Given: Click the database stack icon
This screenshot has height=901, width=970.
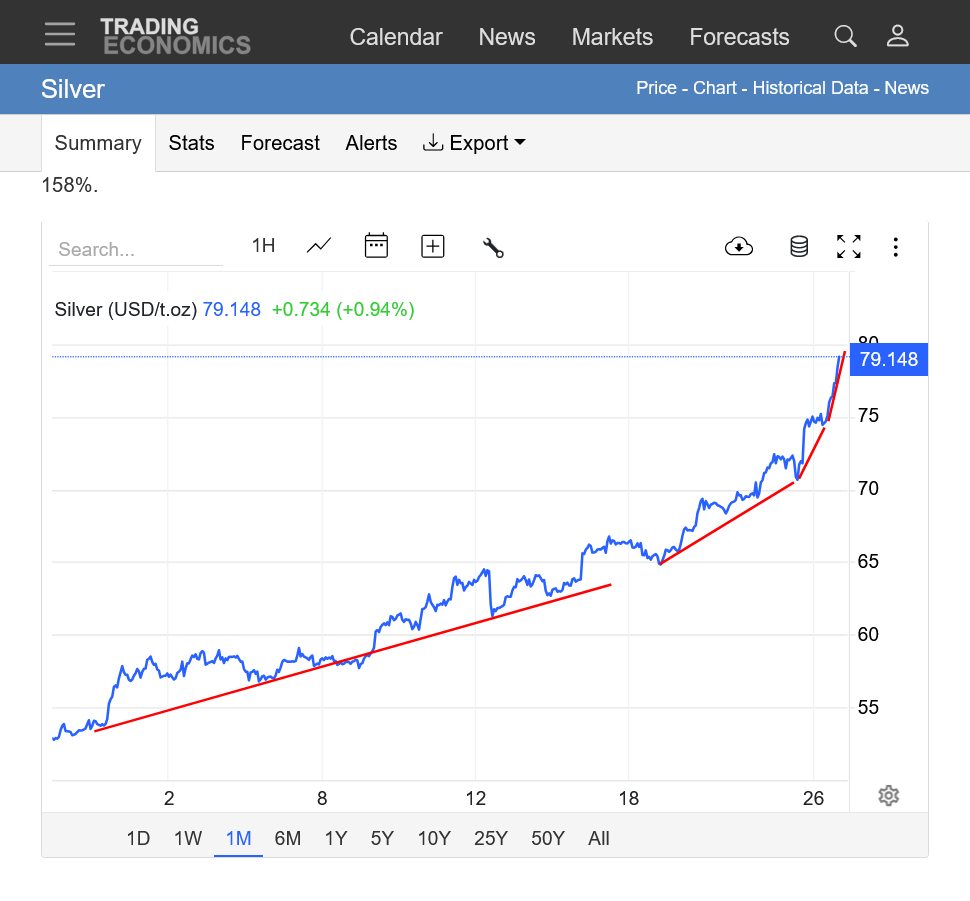Looking at the screenshot, I should (x=798, y=246).
